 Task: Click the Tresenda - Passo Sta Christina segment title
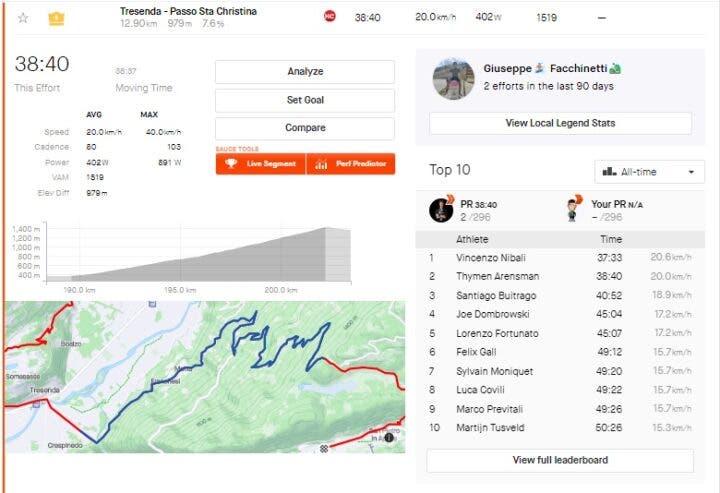tap(188, 11)
